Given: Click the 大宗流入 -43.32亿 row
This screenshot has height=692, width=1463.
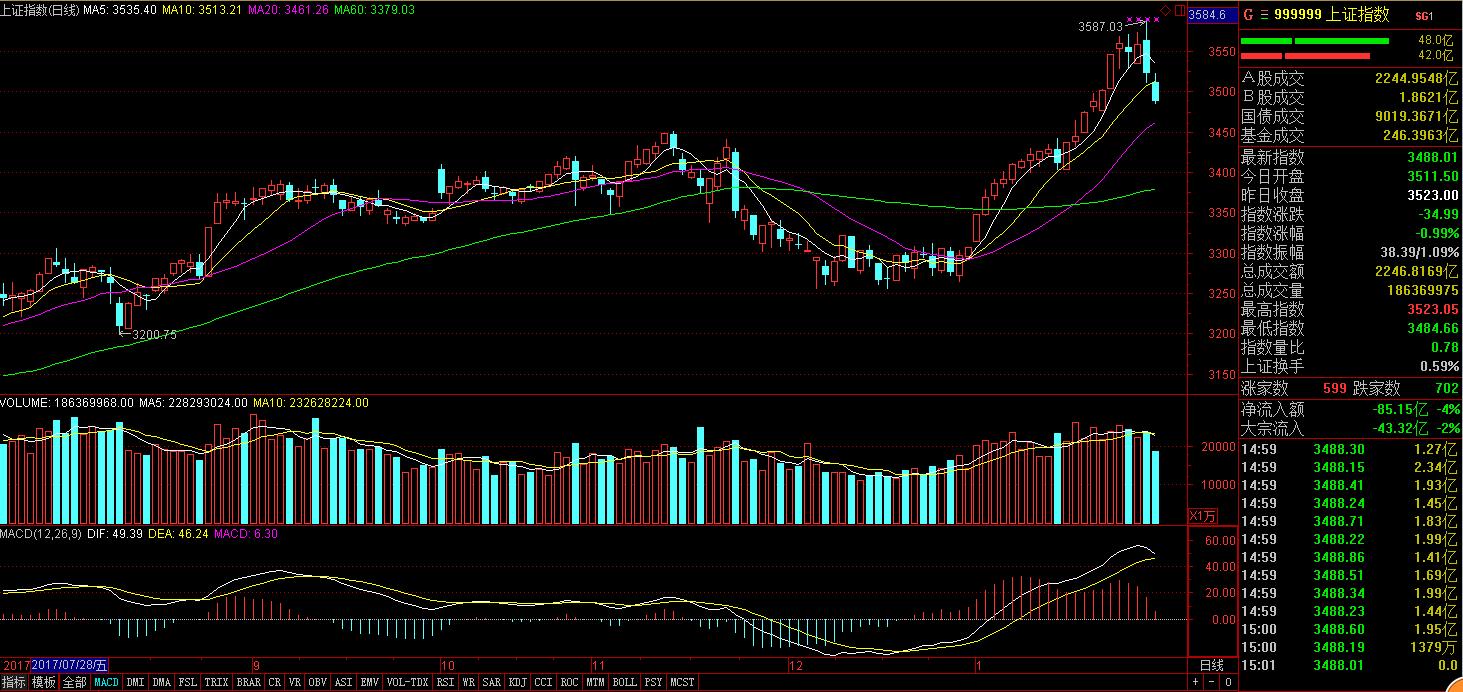Looking at the screenshot, I should click(1350, 428).
